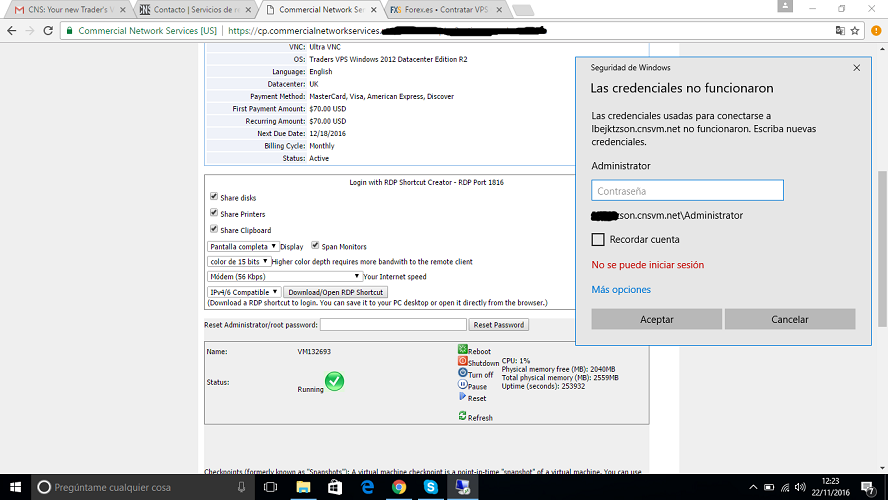Uncheck the Share disks checkbox

[214, 197]
